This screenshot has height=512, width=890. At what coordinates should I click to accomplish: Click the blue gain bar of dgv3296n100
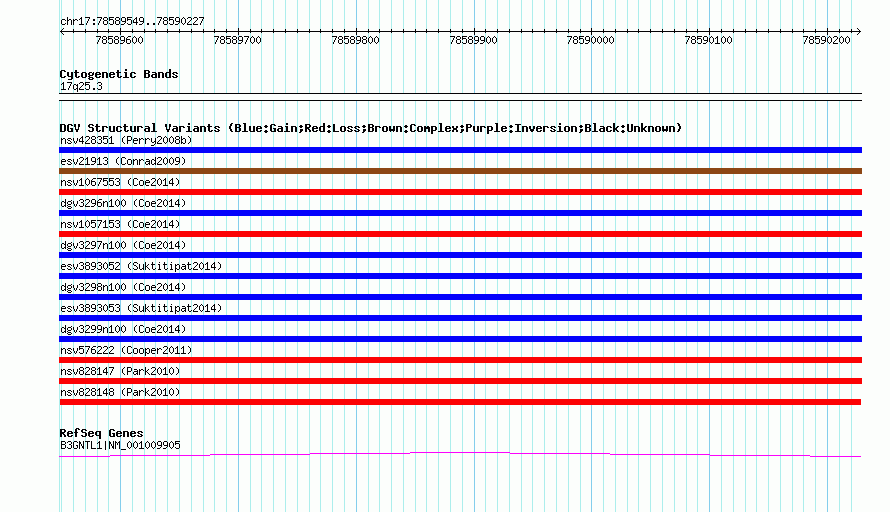[x=460, y=213]
